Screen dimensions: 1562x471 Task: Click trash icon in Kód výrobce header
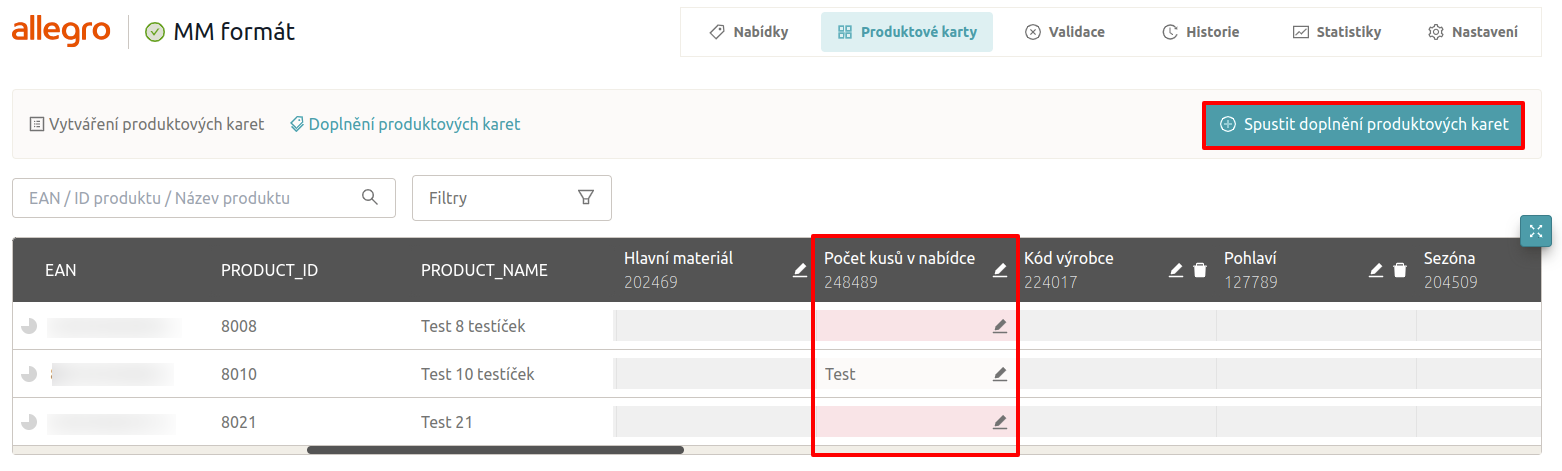click(1200, 270)
